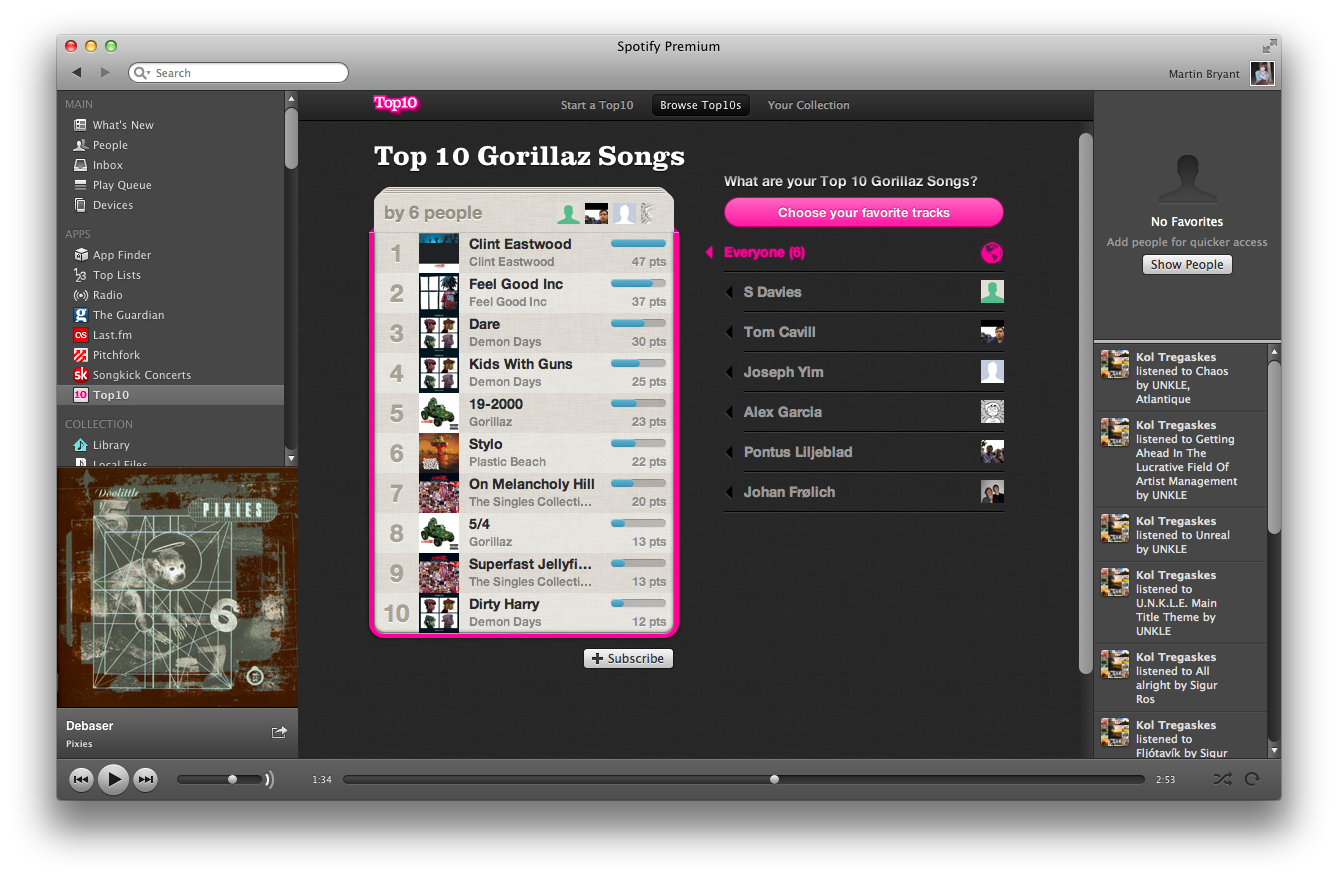Screen dimensions: 1338x879
Task: Click the Subscribe button
Action: pyautogui.click(x=628, y=658)
